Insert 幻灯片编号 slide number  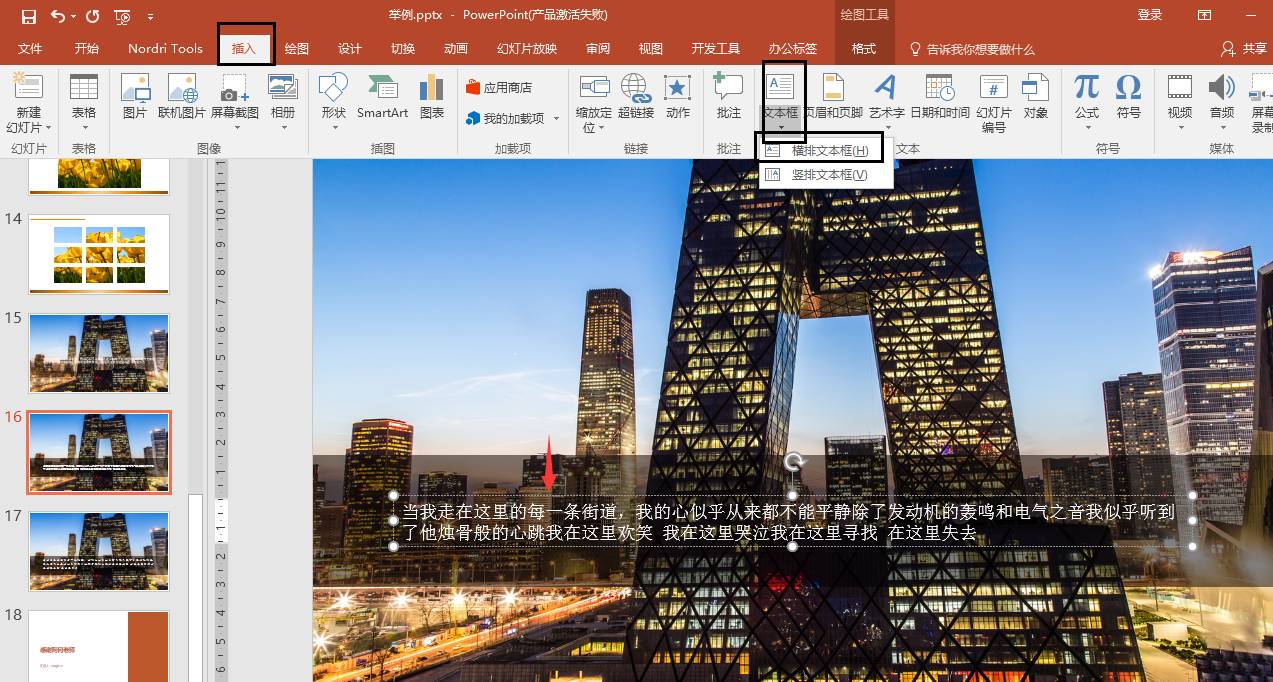click(994, 103)
